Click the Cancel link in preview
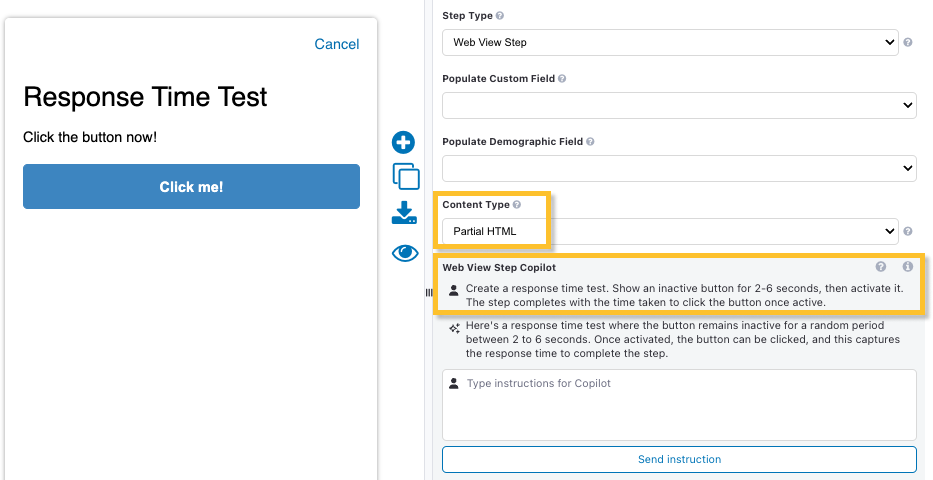The width and height of the screenshot is (933, 480). coord(336,44)
